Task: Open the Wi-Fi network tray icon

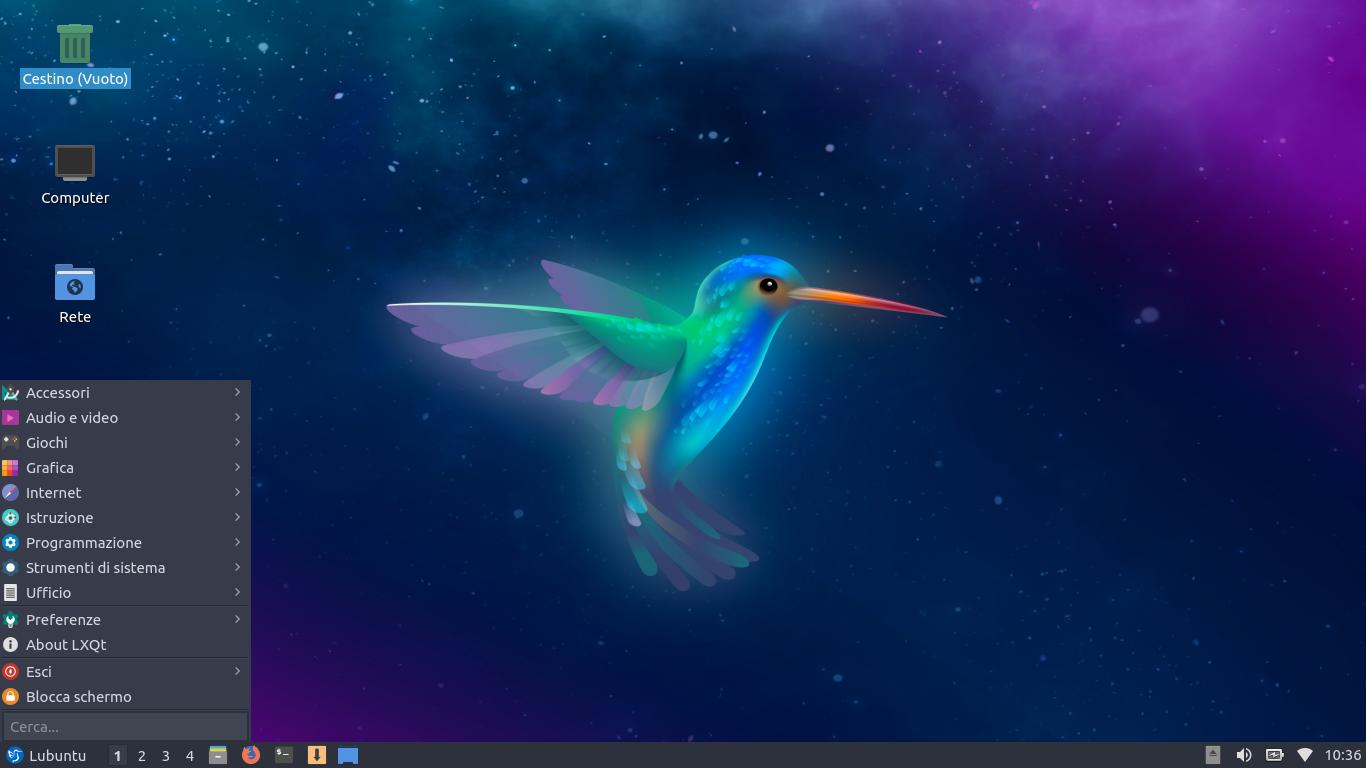Action: pyautogui.click(x=1303, y=755)
